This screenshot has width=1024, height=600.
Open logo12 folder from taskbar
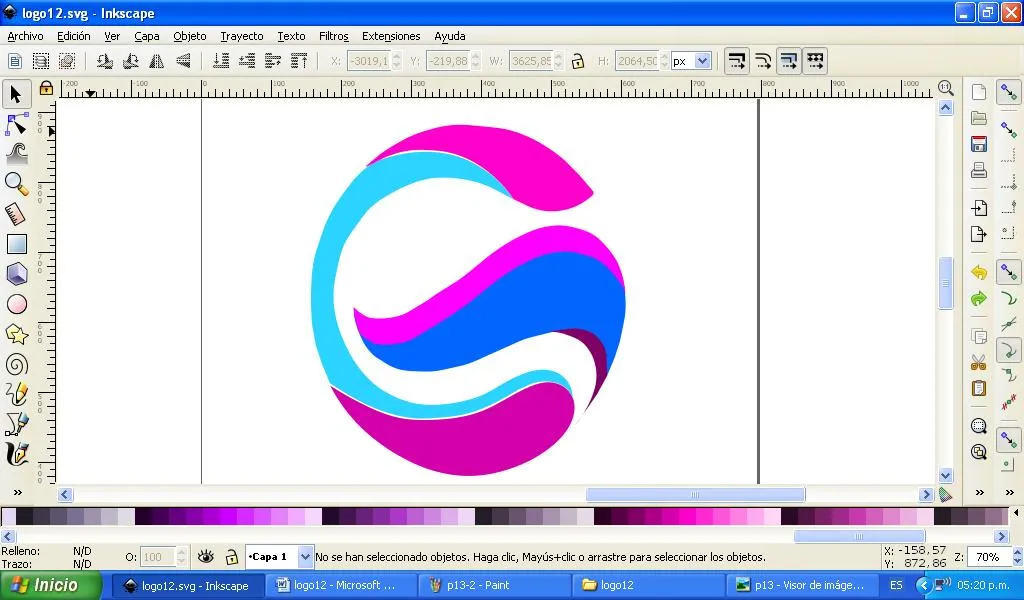(647, 585)
